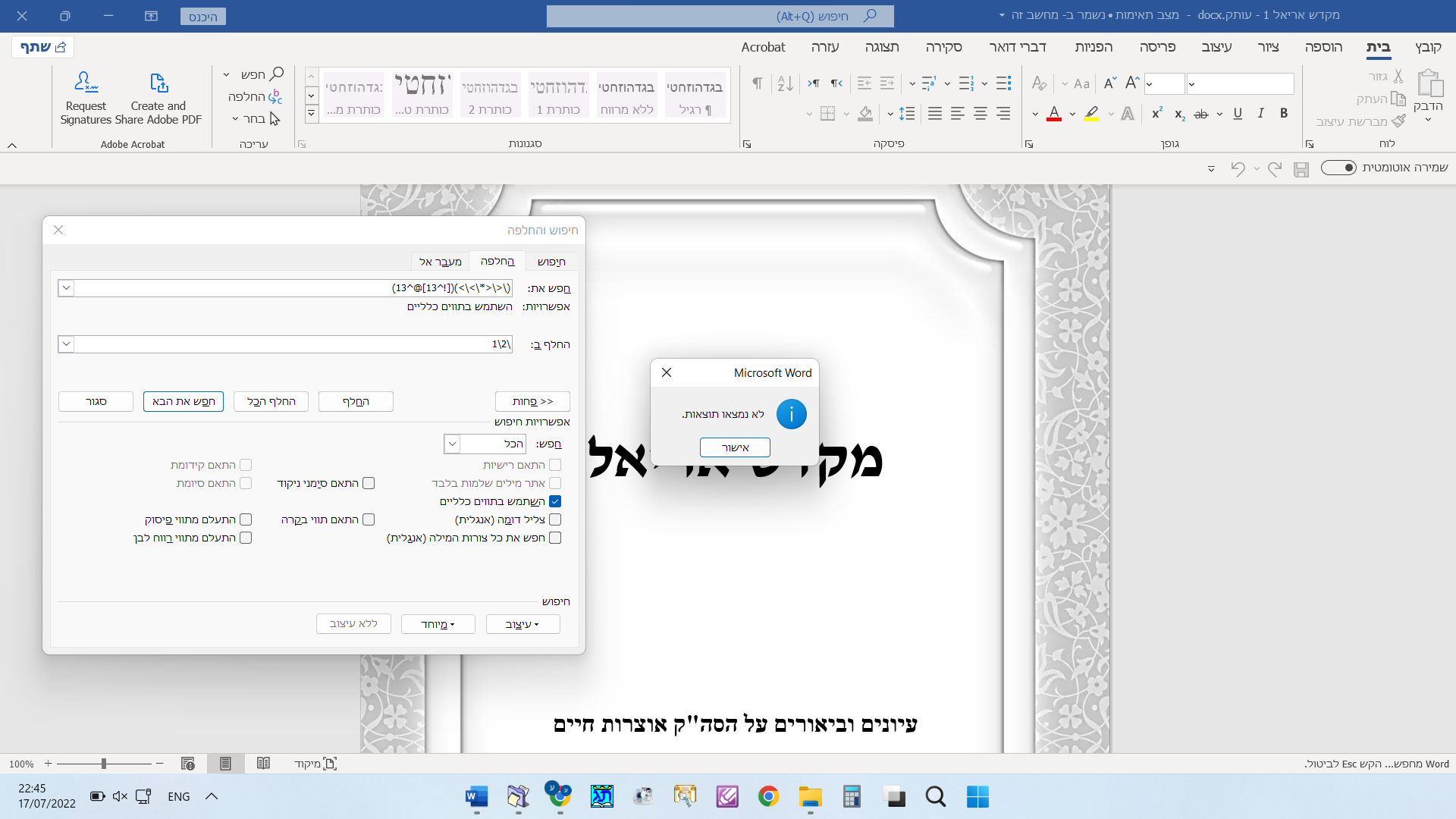
Task: Toggle the AutoSave switch
Action: 1338,168
